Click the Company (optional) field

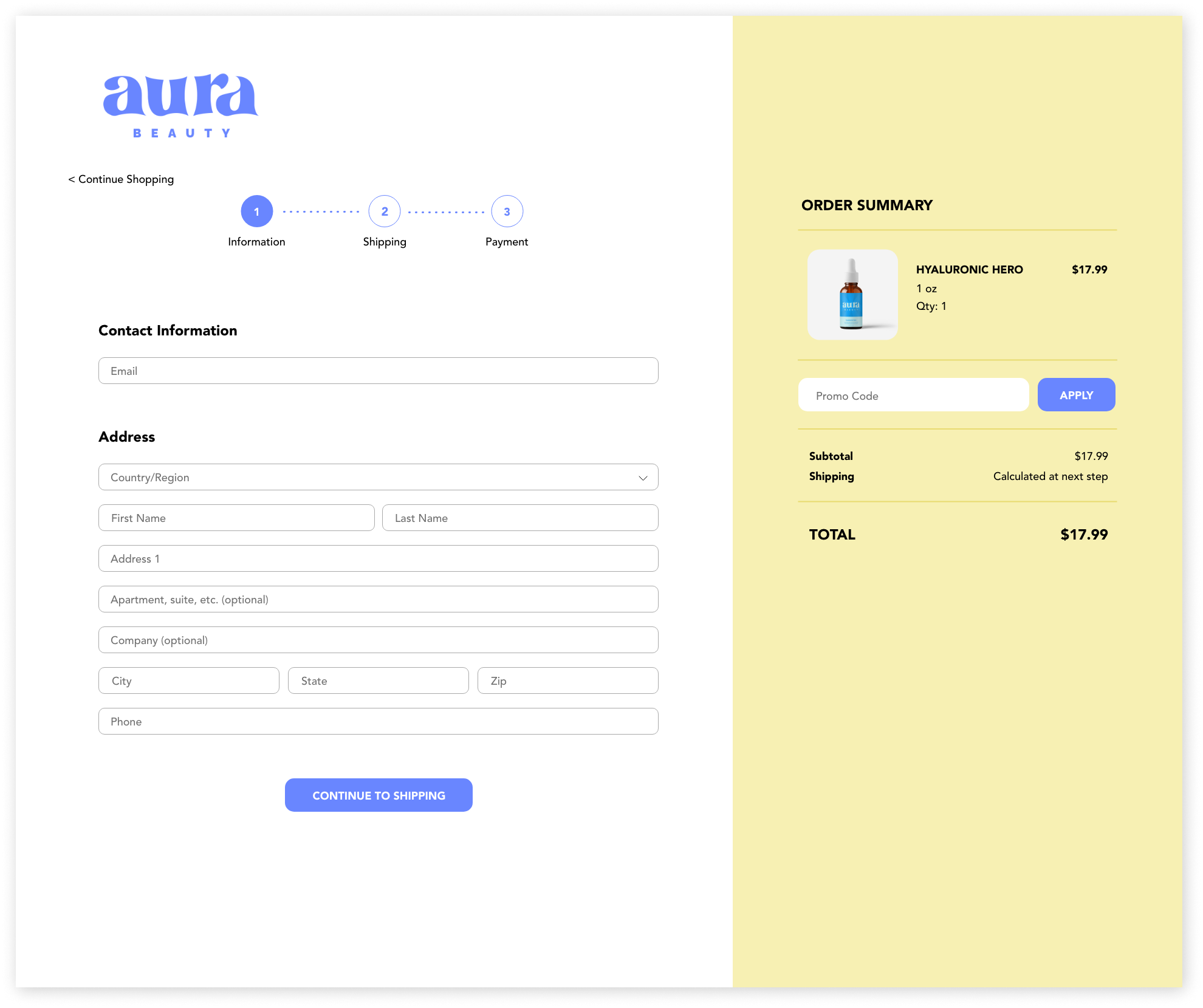[x=378, y=640]
